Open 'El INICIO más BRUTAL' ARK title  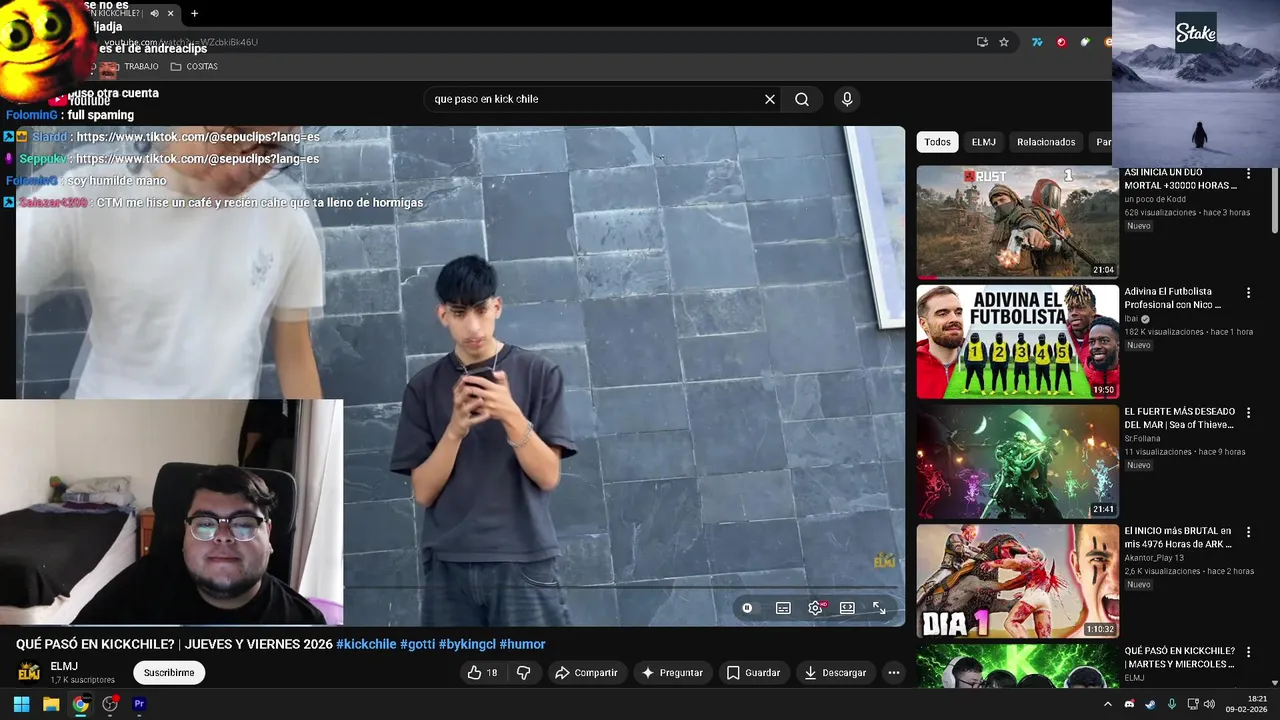pyautogui.click(x=1179, y=538)
